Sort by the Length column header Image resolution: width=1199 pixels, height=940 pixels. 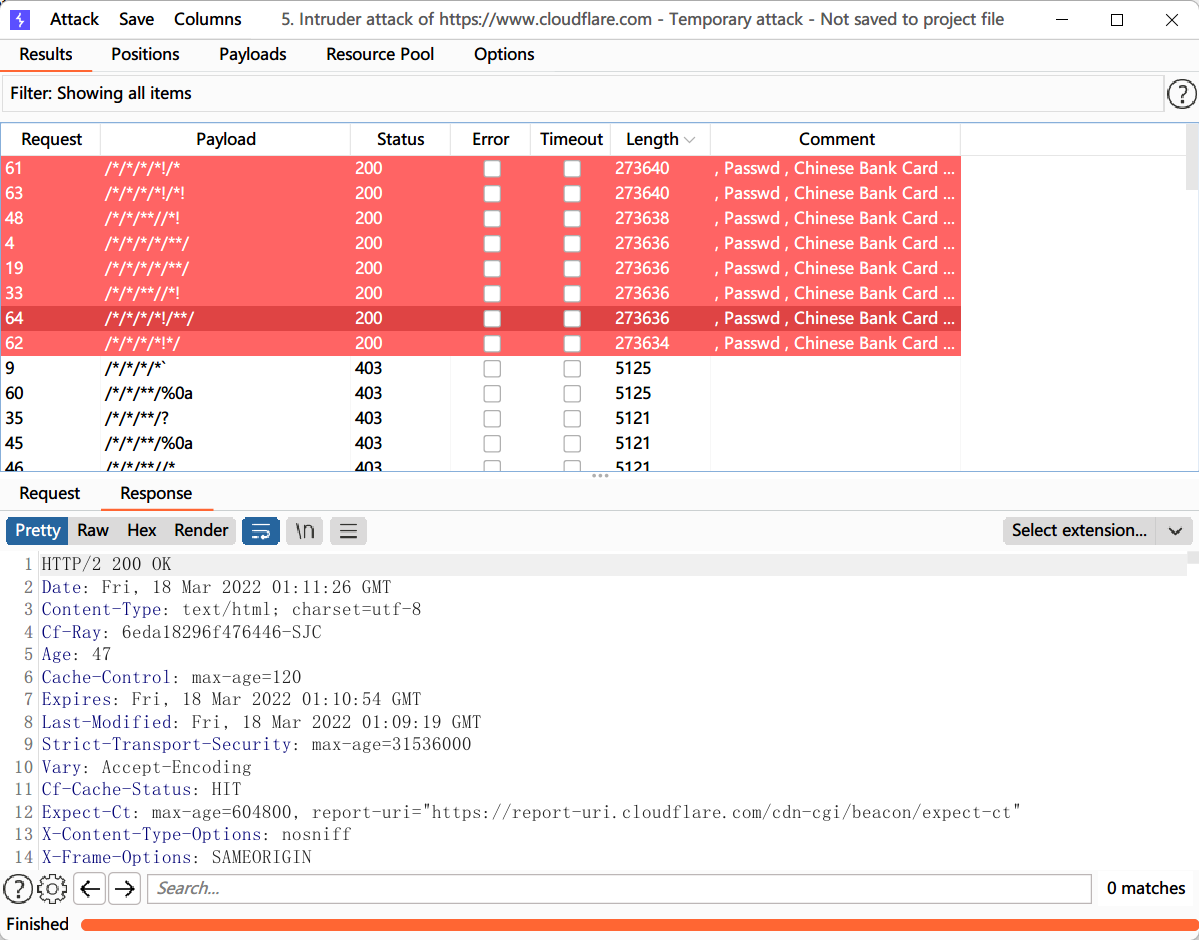click(660, 139)
